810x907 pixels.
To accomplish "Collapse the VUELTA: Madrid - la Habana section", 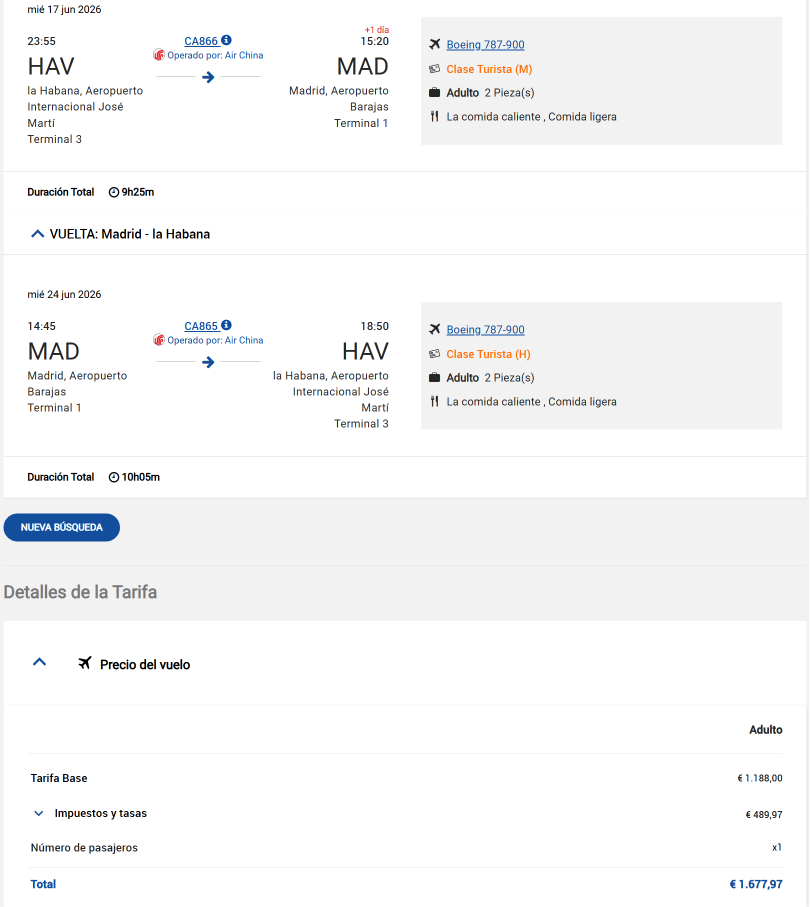I will pyautogui.click(x=38, y=234).
